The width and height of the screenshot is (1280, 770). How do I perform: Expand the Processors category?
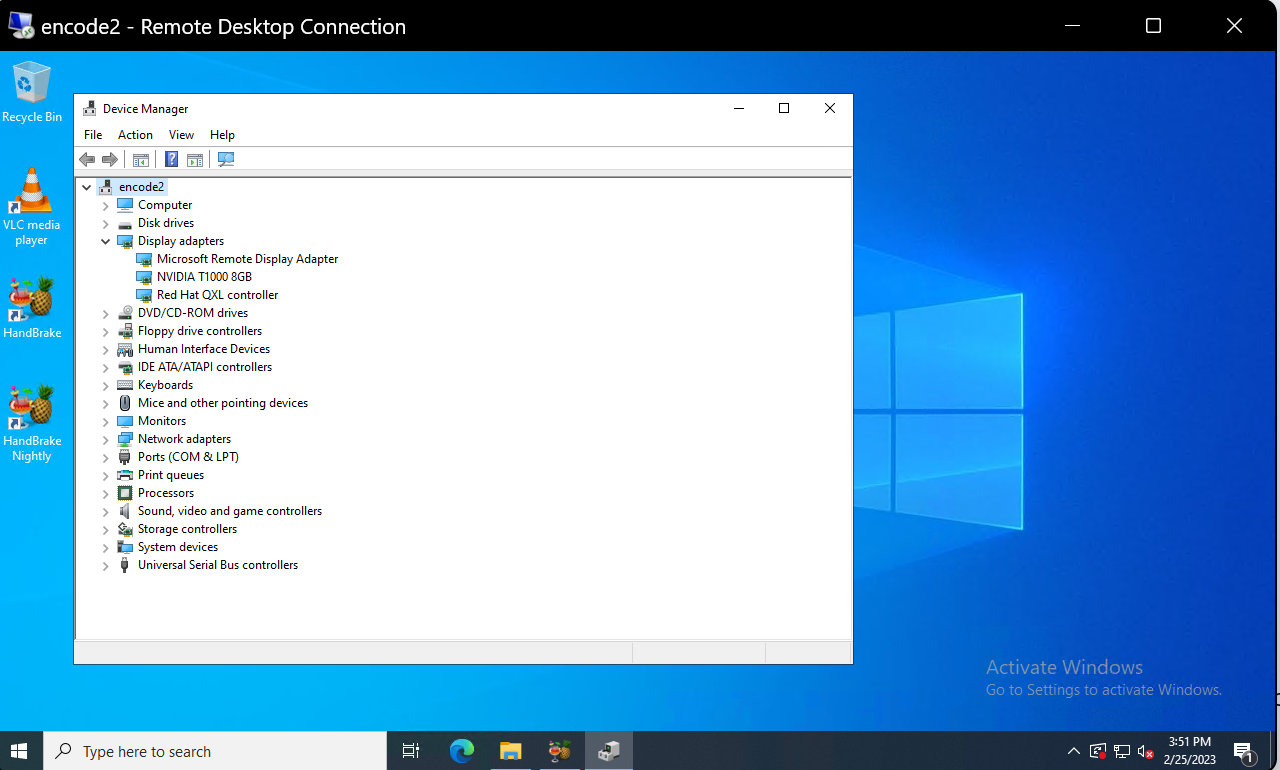106,493
